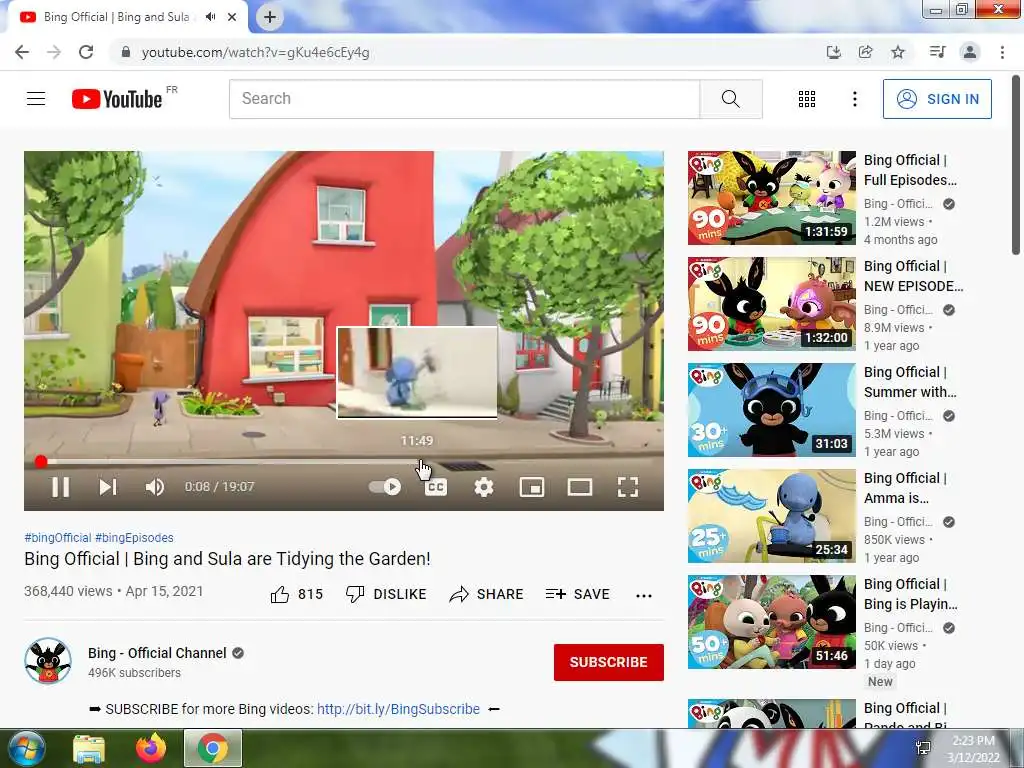Pause the video playback

click(61, 487)
